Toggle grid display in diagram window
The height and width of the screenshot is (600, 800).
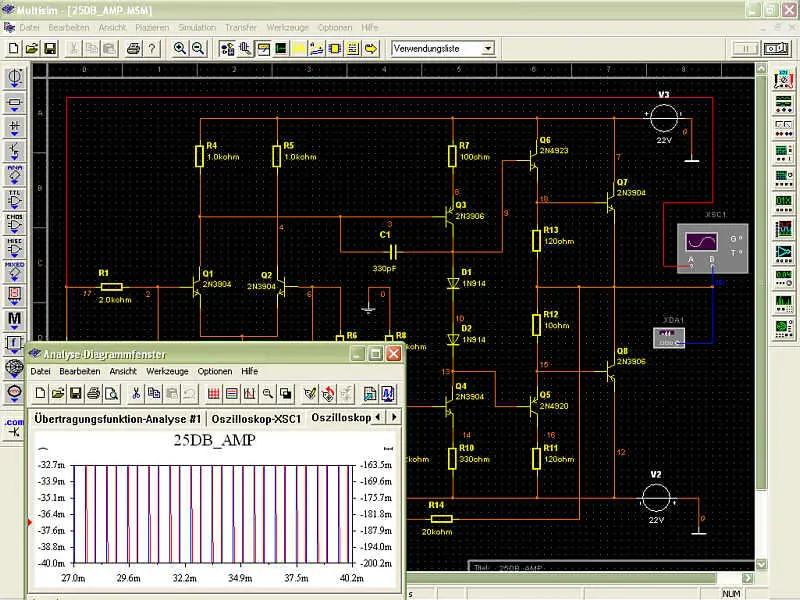(x=213, y=393)
